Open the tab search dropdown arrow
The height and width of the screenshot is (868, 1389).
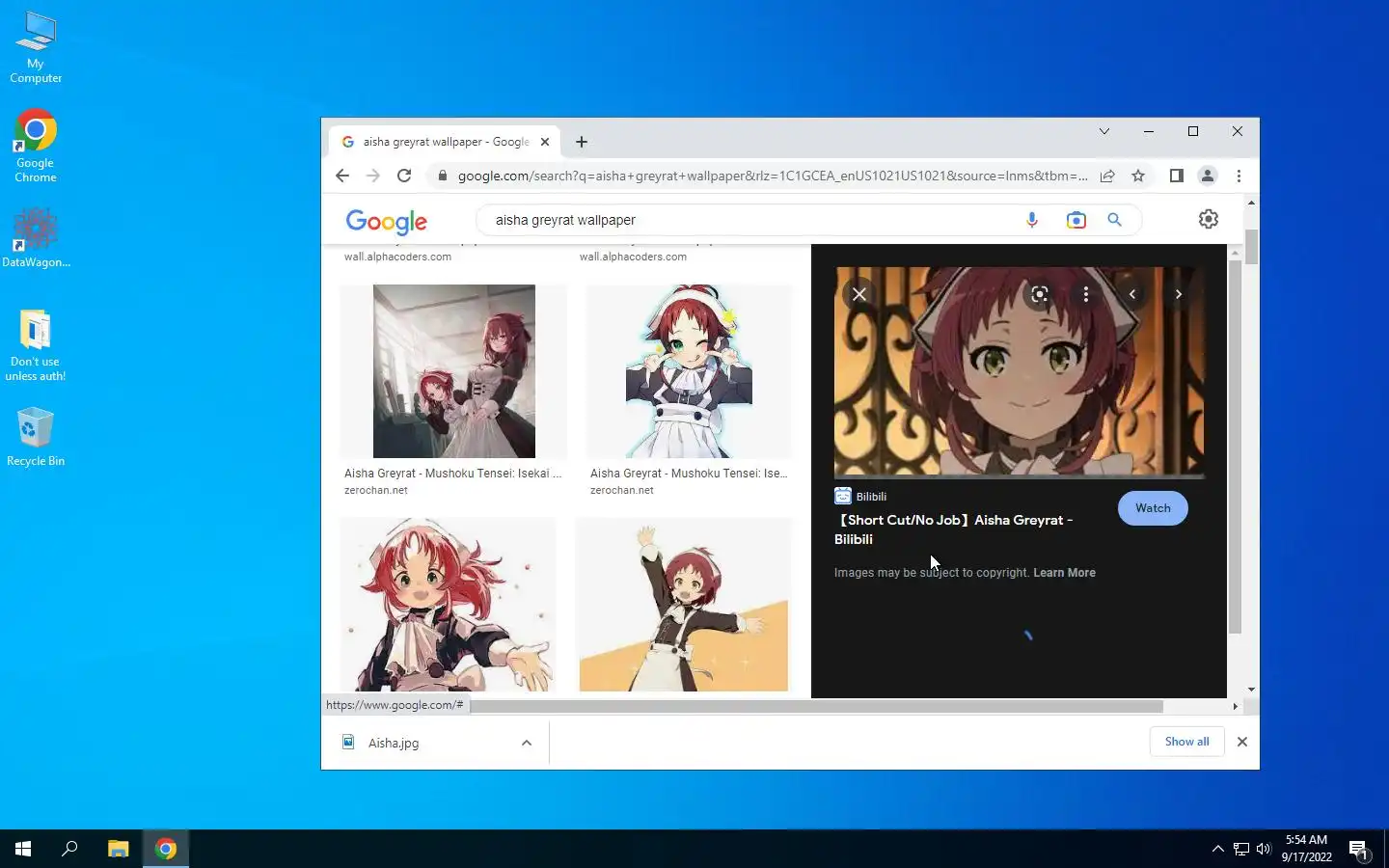tap(1104, 131)
